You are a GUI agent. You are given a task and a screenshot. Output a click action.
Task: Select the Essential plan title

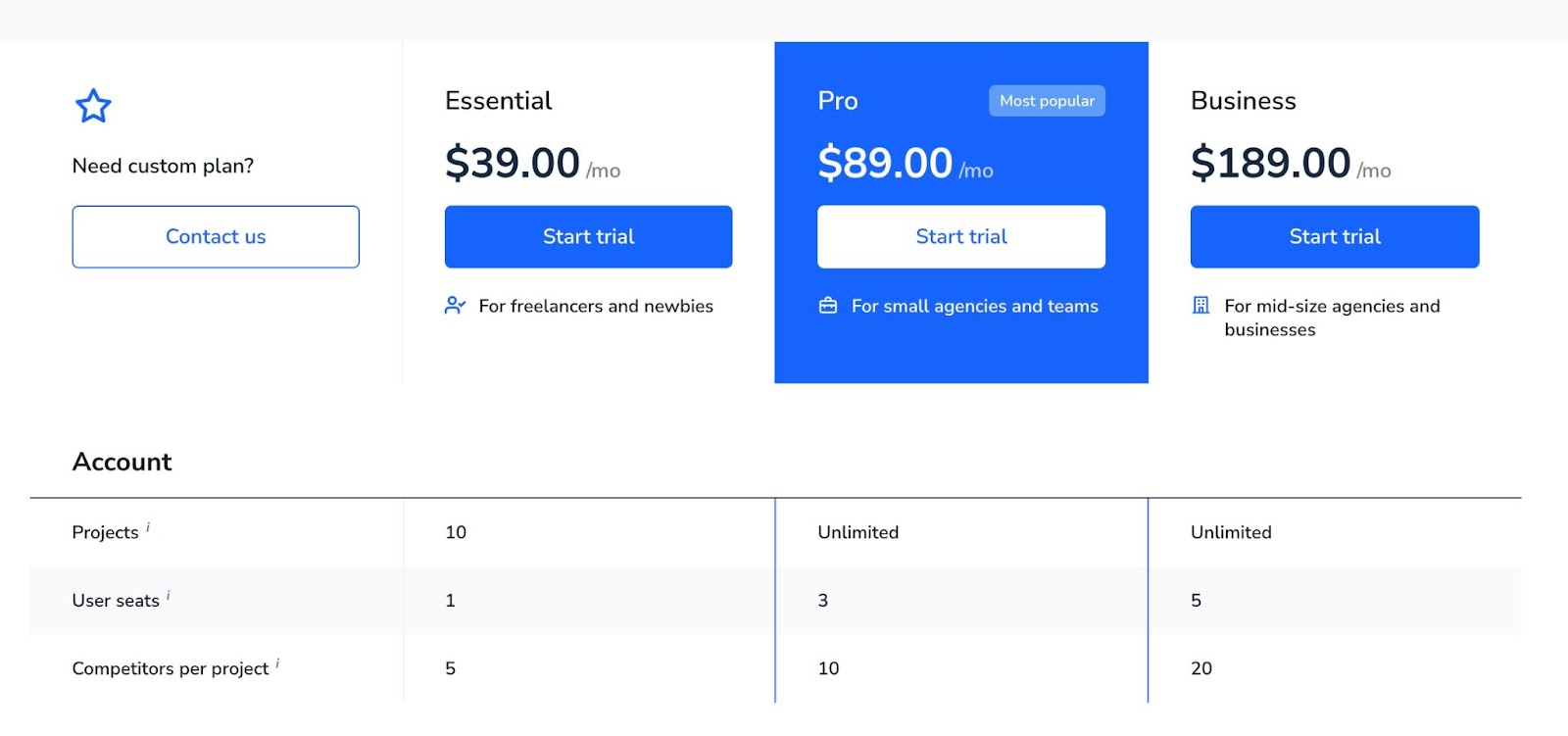(498, 101)
